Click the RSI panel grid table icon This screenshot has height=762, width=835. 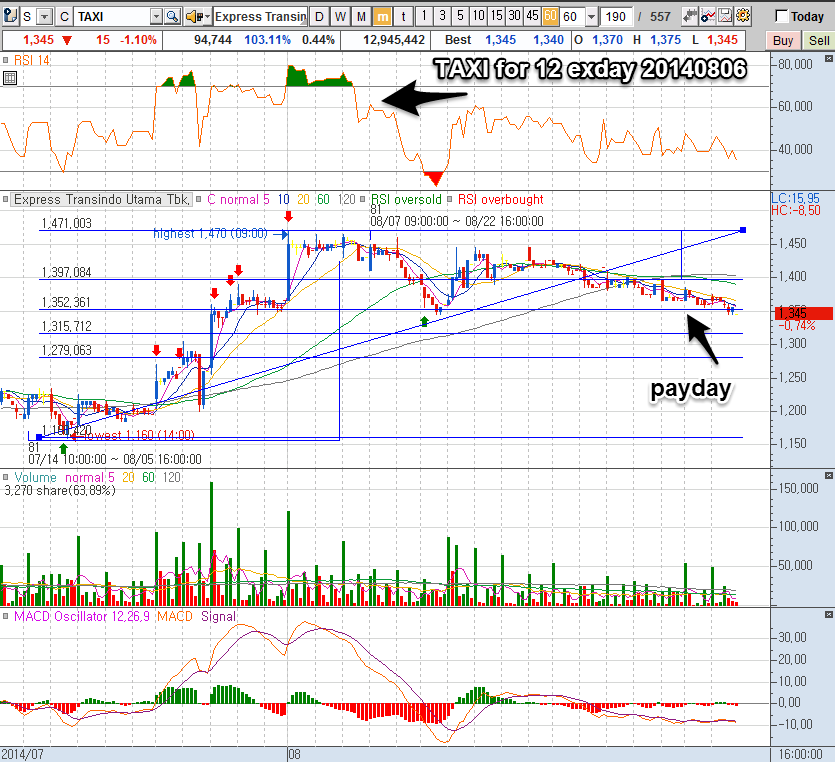tap(10, 78)
